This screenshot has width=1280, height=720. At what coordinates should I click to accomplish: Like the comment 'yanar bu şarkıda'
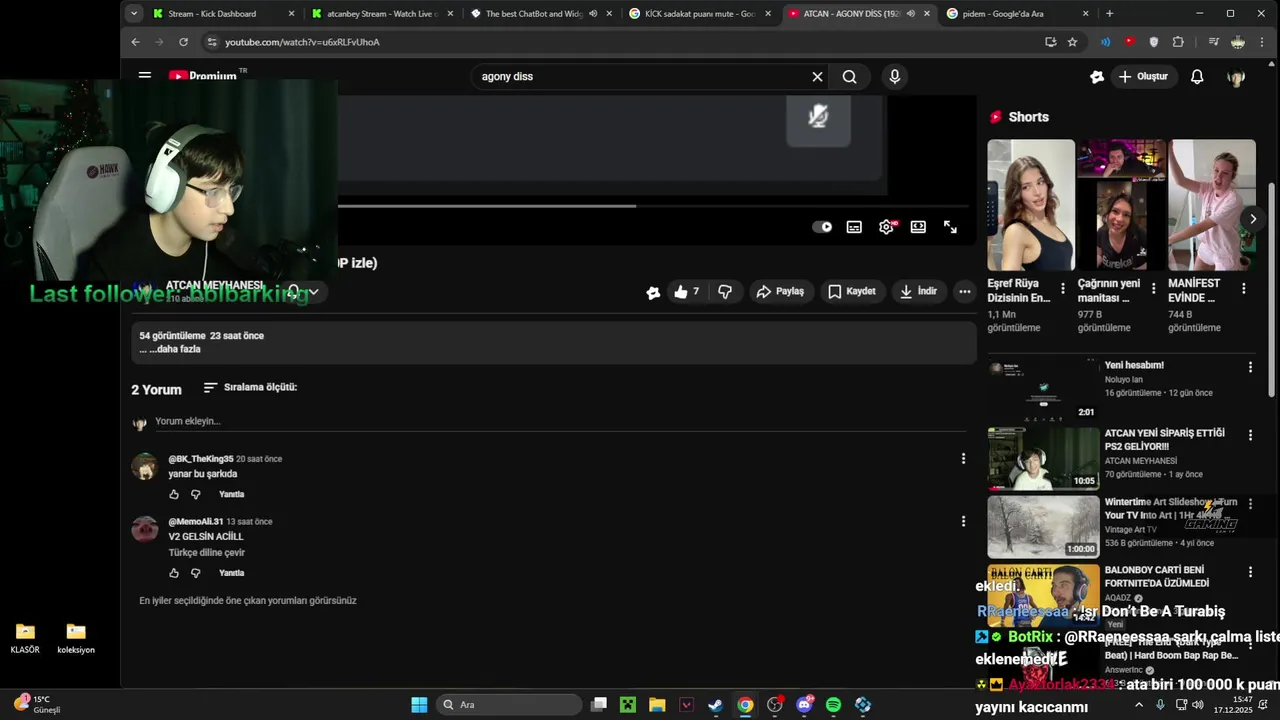174,494
